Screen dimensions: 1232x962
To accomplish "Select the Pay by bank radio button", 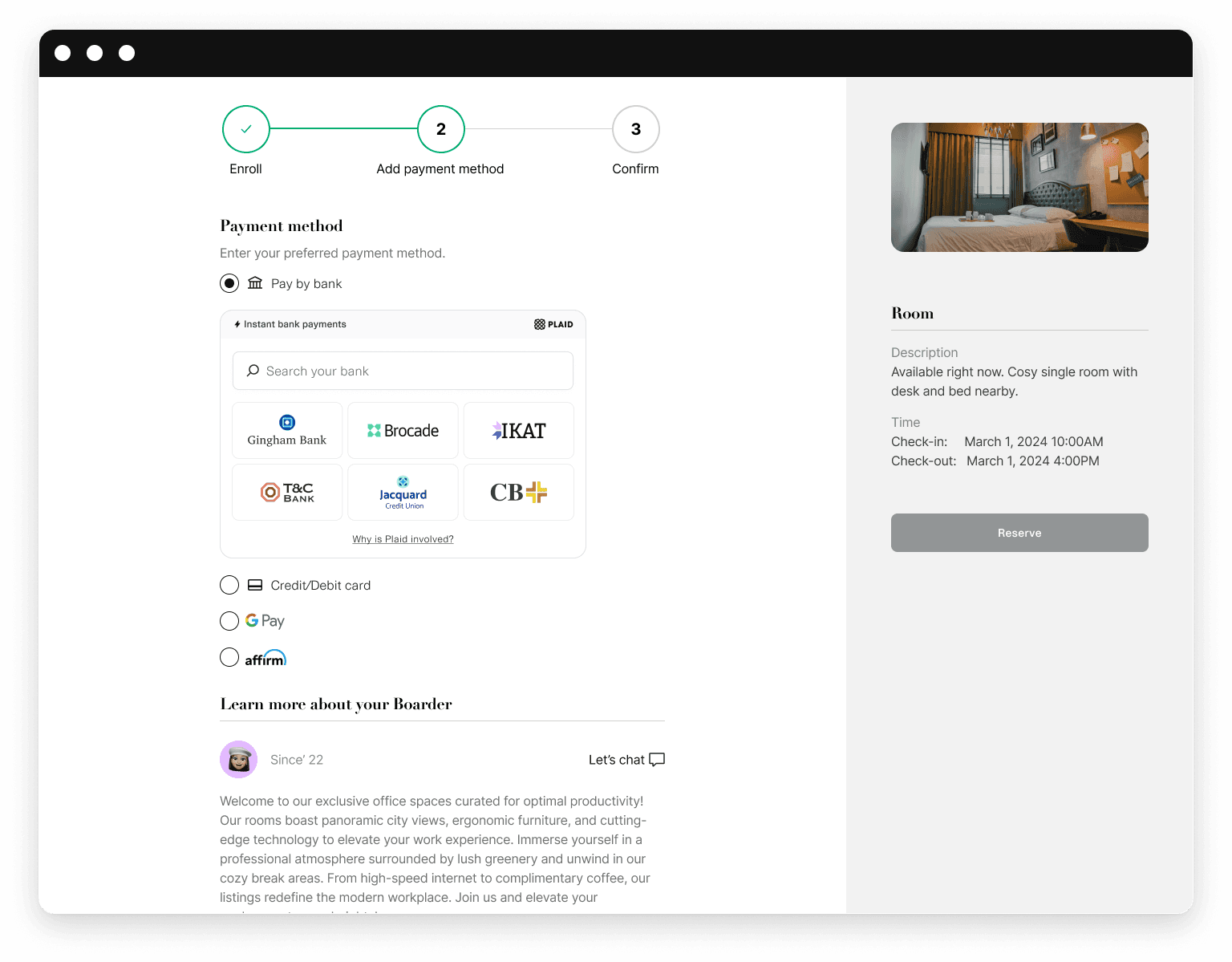I will (229, 283).
